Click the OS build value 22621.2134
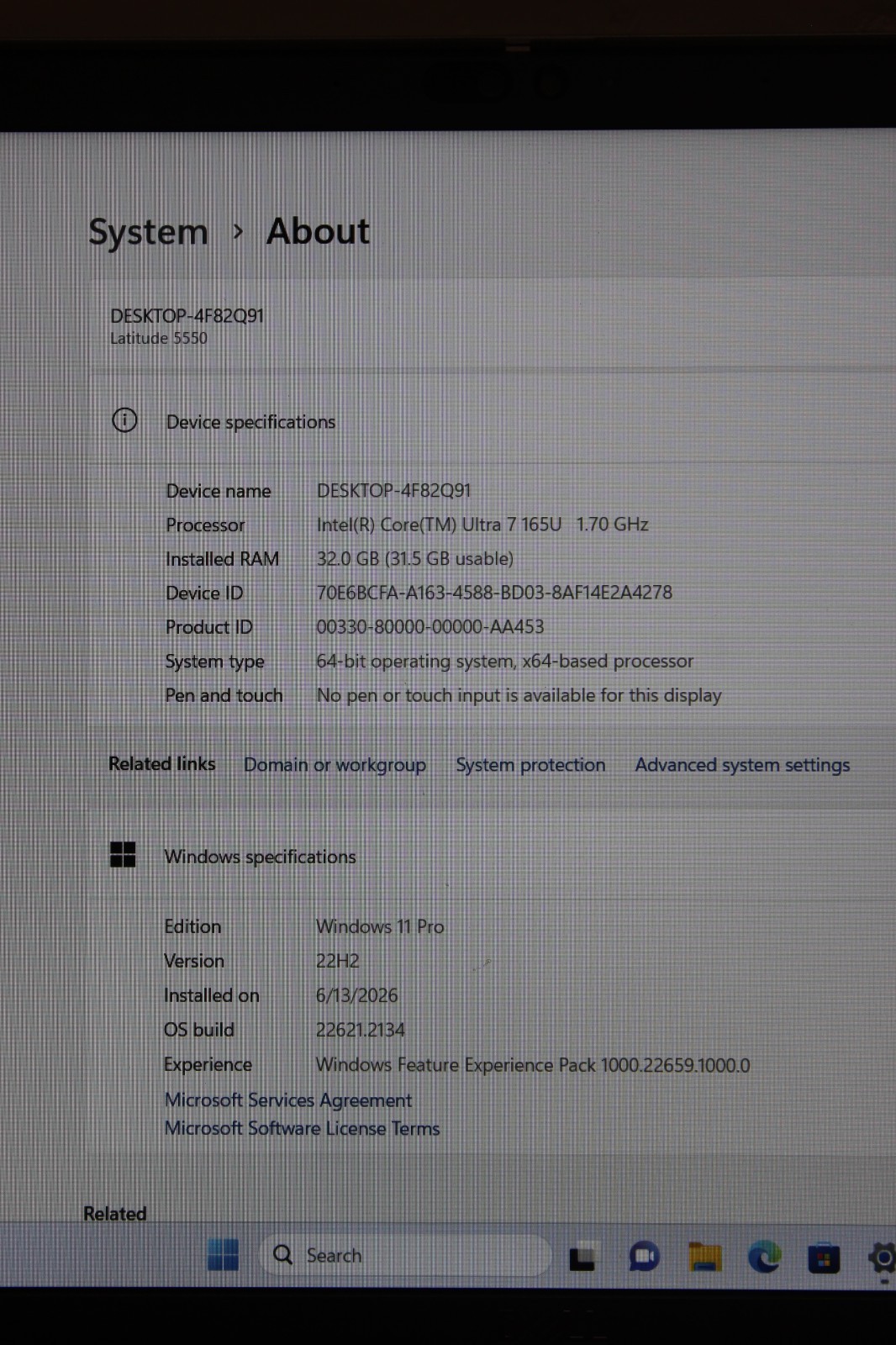896x1345 pixels. click(360, 1030)
